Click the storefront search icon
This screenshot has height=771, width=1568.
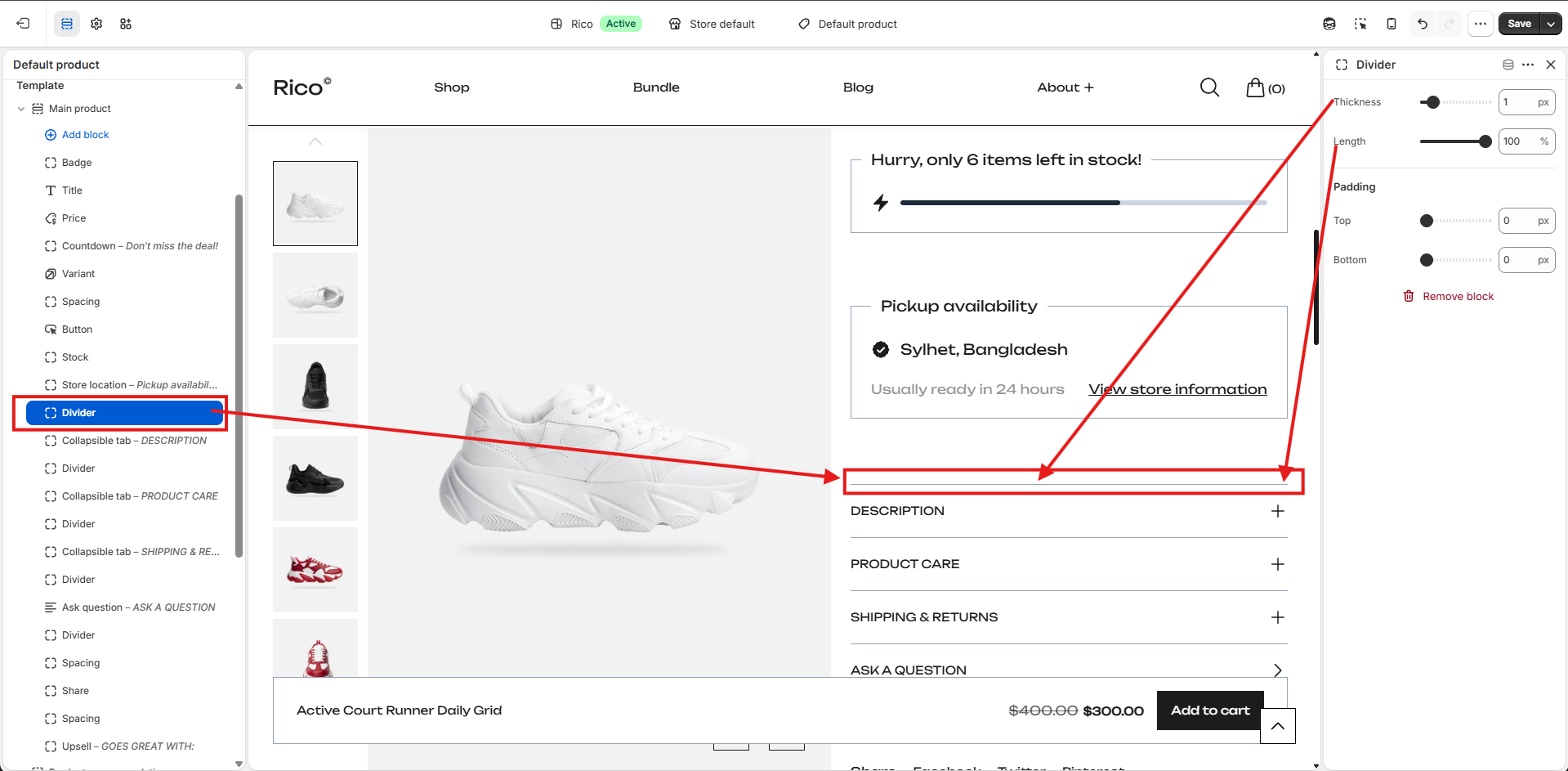pyautogui.click(x=1210, y=87)
